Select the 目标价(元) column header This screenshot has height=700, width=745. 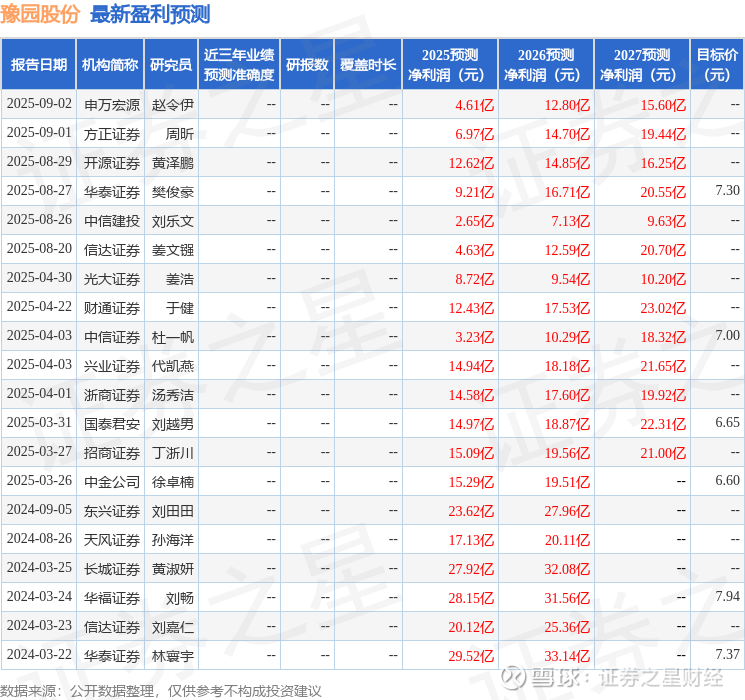717,65
